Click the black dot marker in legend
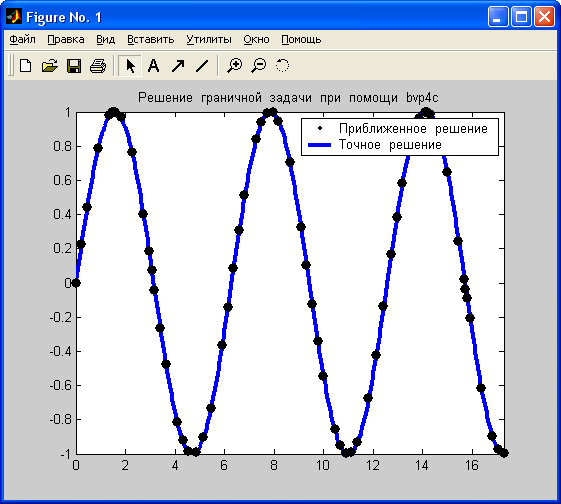This screenshot has height=504, width=561. [x=320, y=128]
